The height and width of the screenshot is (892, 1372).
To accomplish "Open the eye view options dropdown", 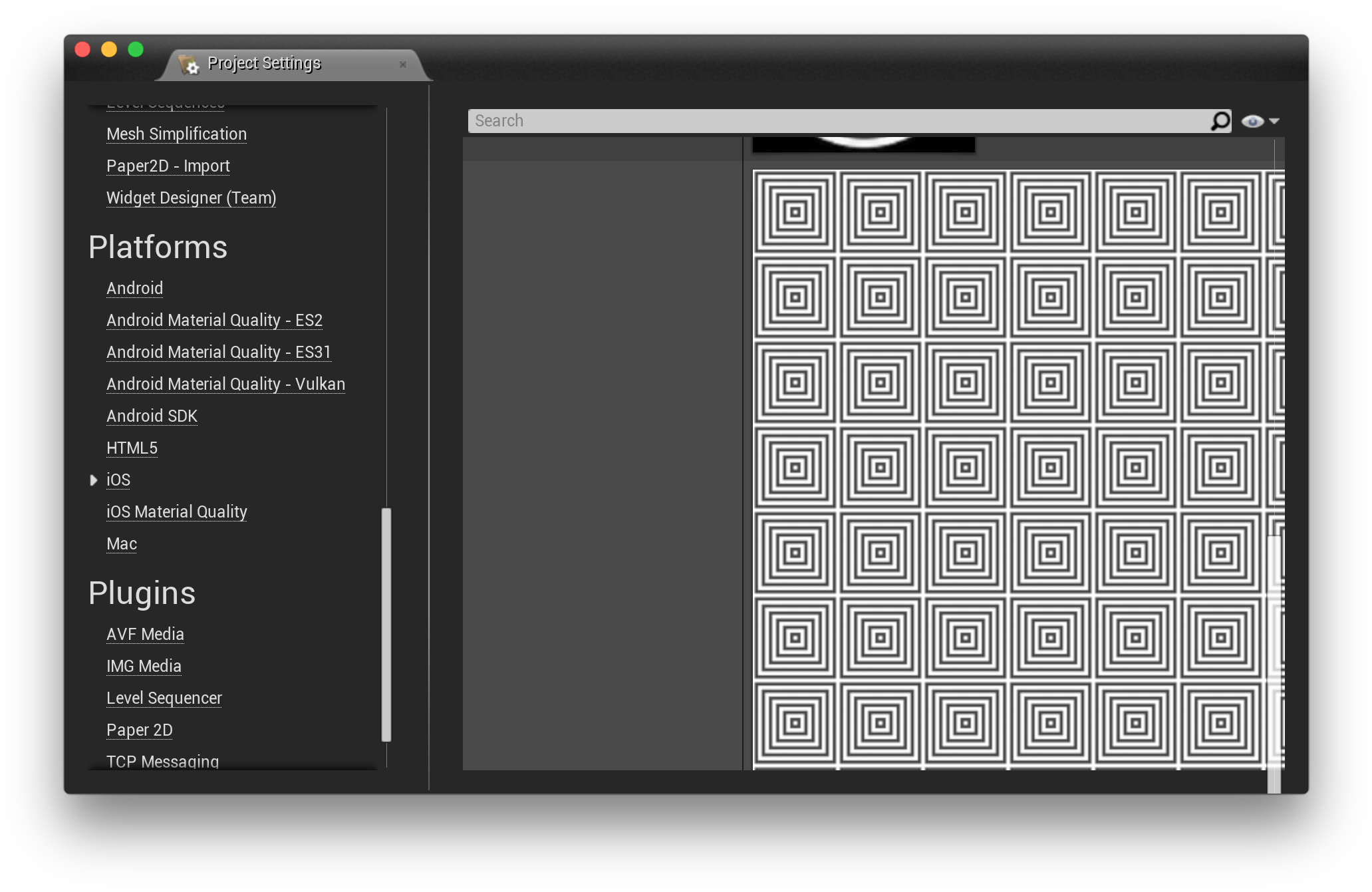I will coord(1252,121).
